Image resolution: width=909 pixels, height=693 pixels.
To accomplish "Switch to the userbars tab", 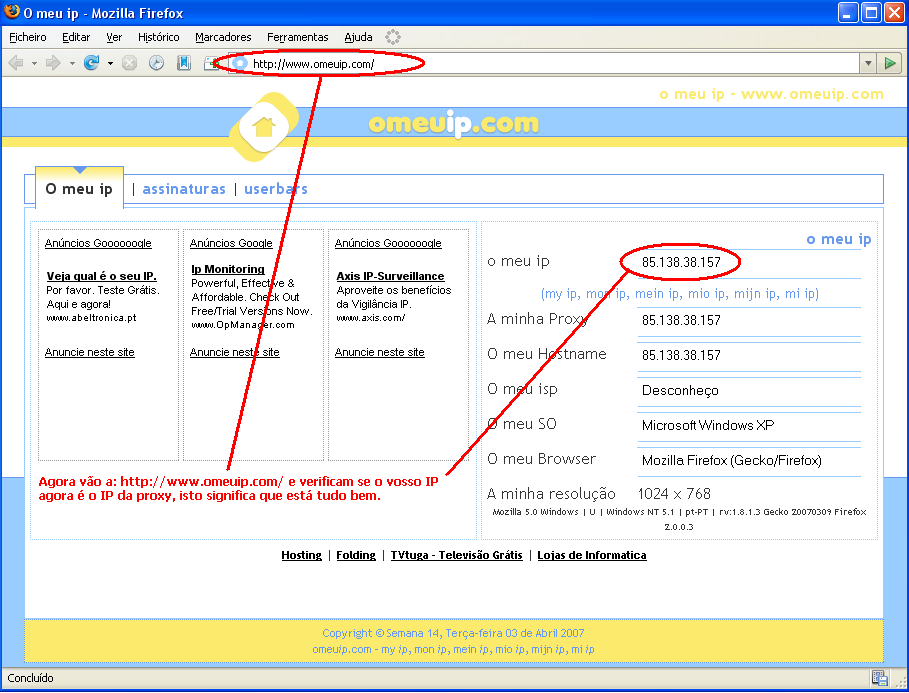I will 276,189.
